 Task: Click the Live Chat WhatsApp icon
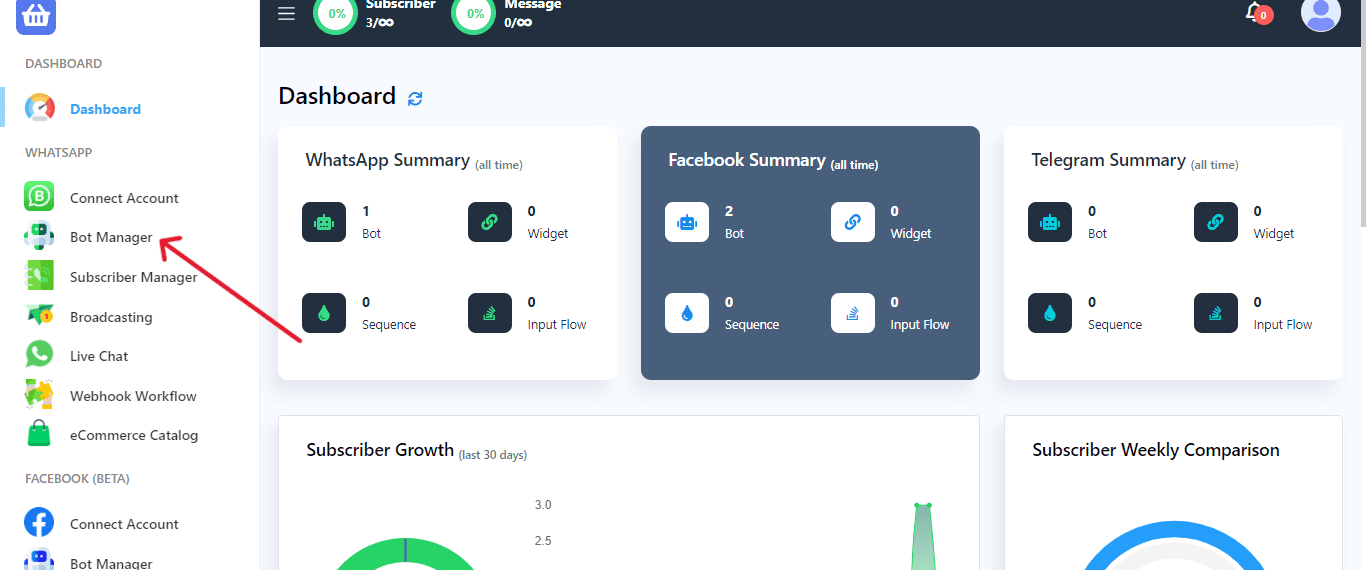(x=39, y=355)
